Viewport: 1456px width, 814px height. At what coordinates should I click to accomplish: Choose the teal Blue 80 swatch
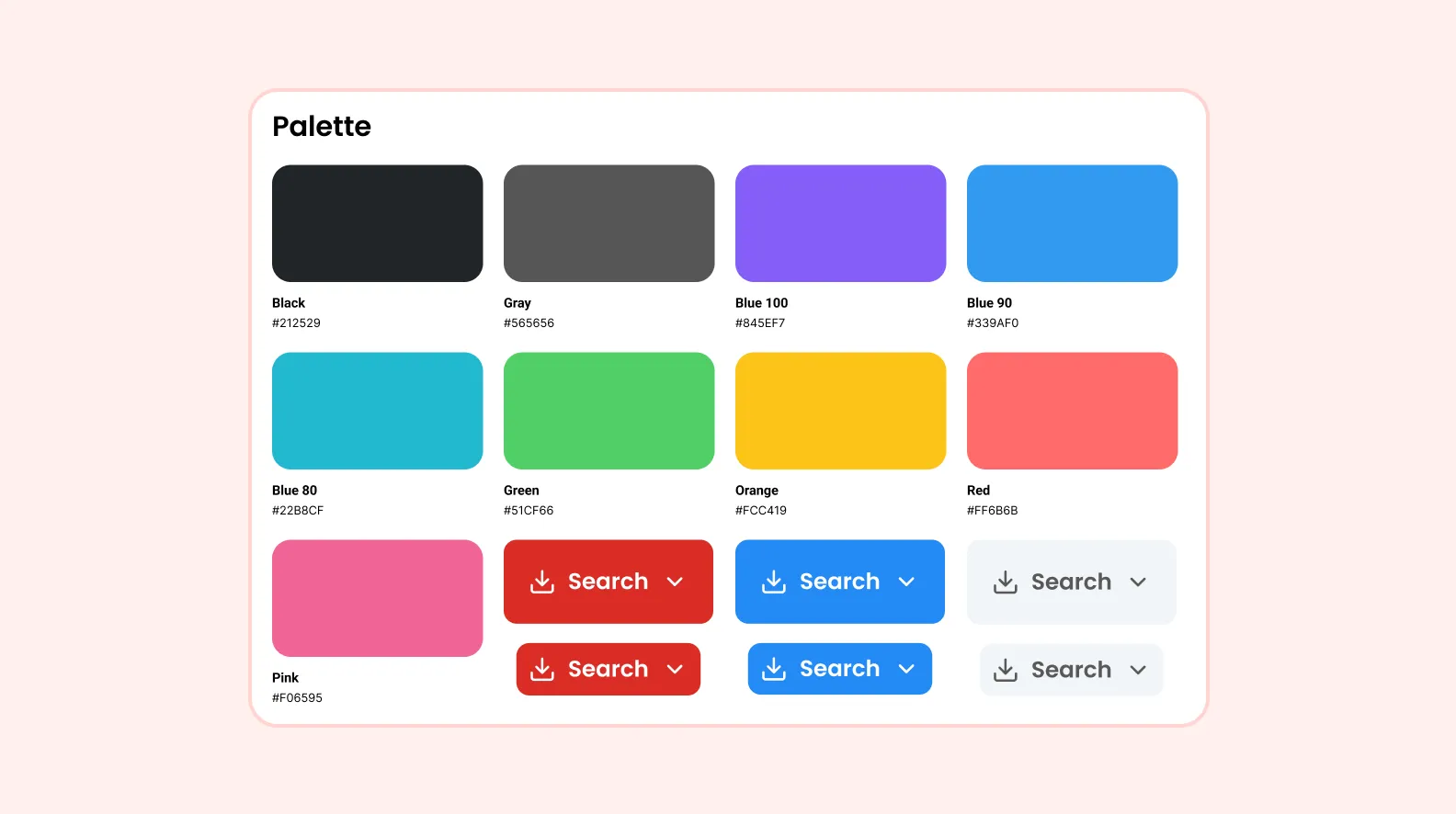tap(377, 411)
